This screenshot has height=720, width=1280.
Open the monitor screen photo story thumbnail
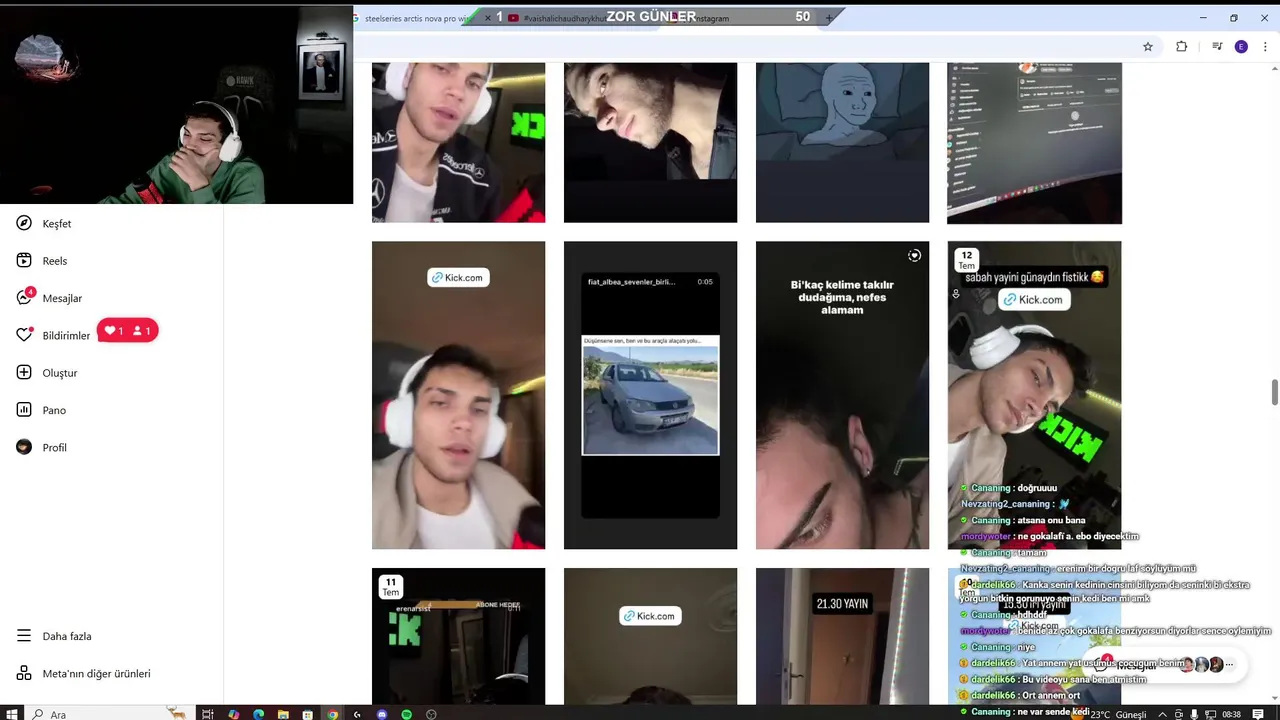tap(1034, 142)
